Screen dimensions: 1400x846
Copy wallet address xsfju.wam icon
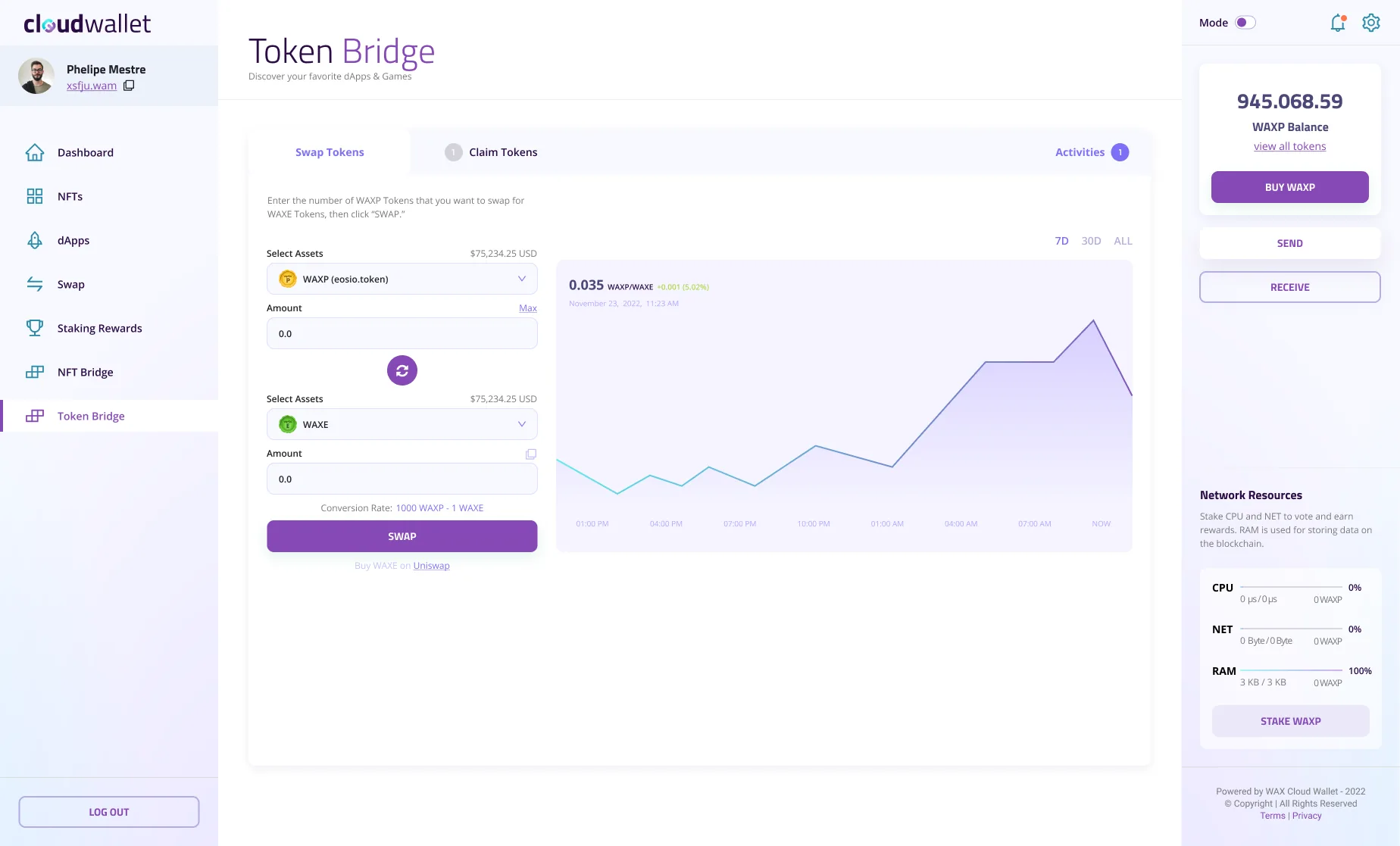point(129,86)
